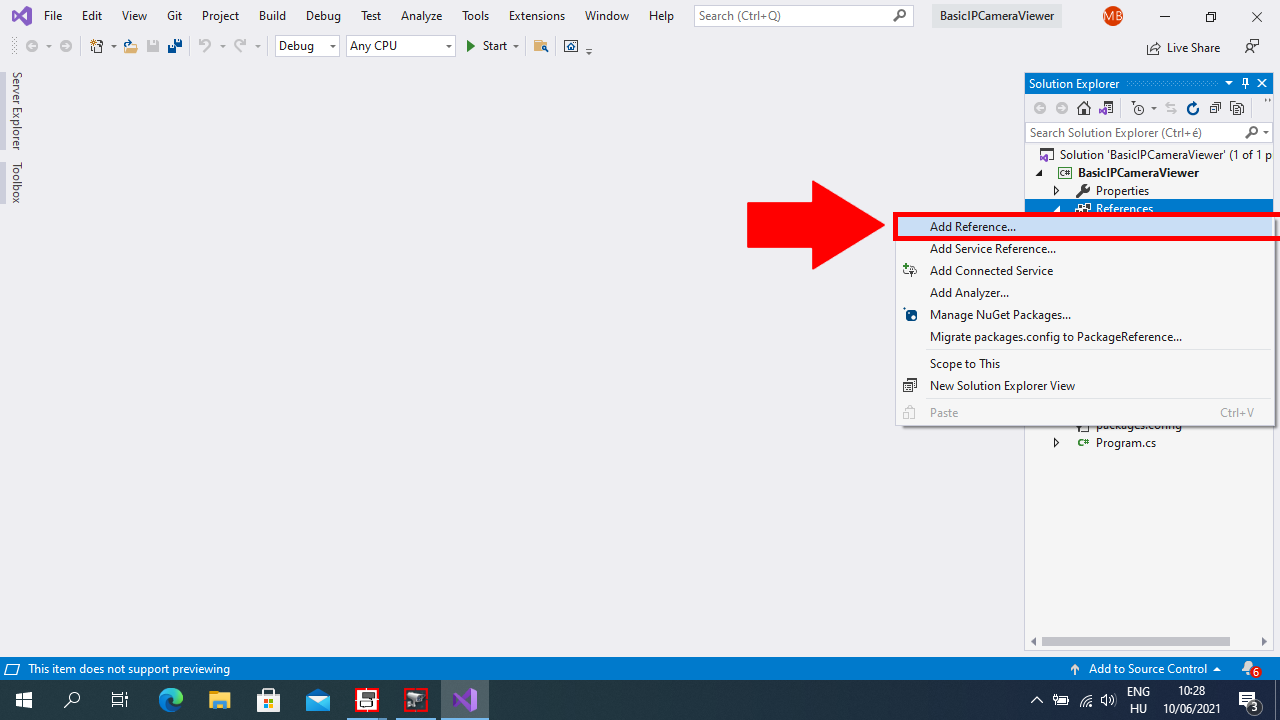Viewport: 1280px width, 720px height.
Task: Click the MB account avatar
Action: tap(1113, 16)
